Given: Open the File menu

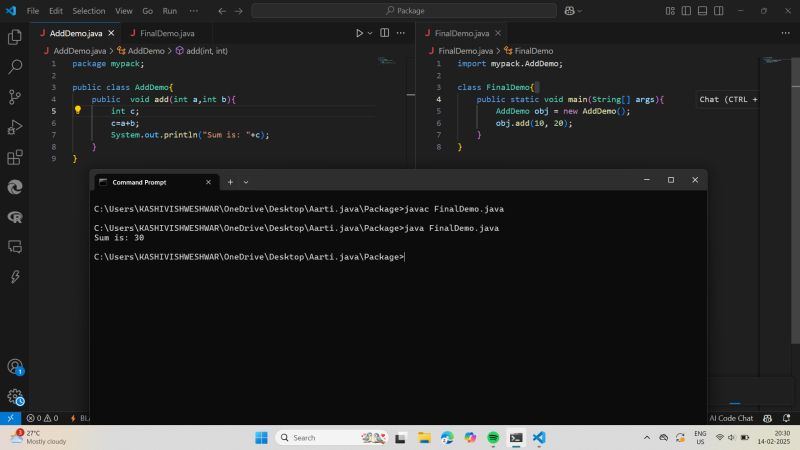Looking at the screenshot, I should coord(33,11).
